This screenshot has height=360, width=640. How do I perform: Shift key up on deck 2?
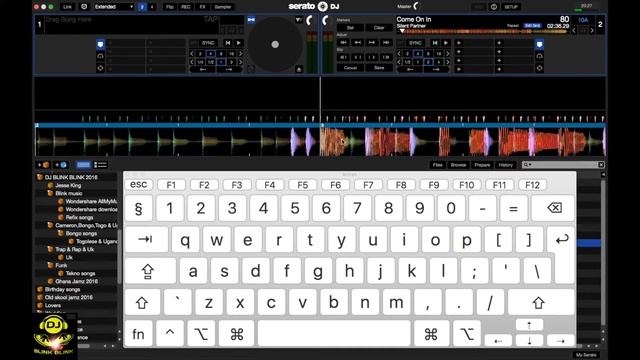point(593,30)
